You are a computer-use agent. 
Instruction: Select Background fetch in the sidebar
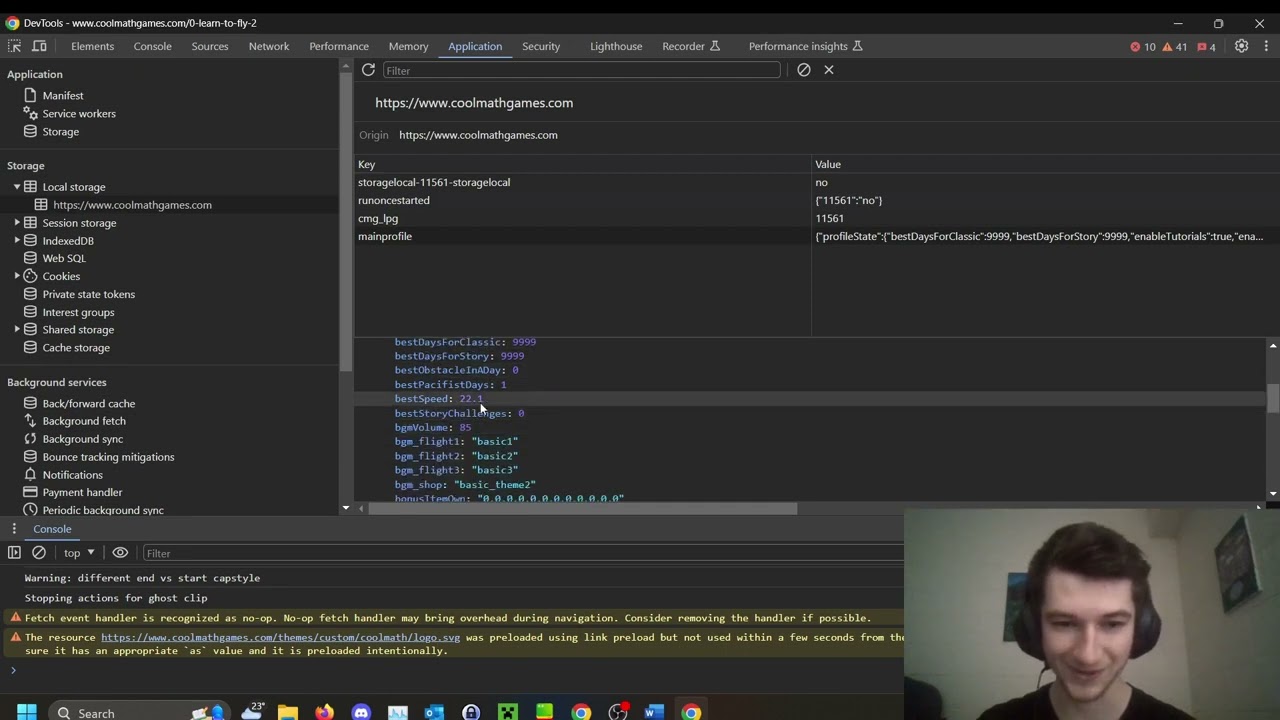(x=84, y=421)
